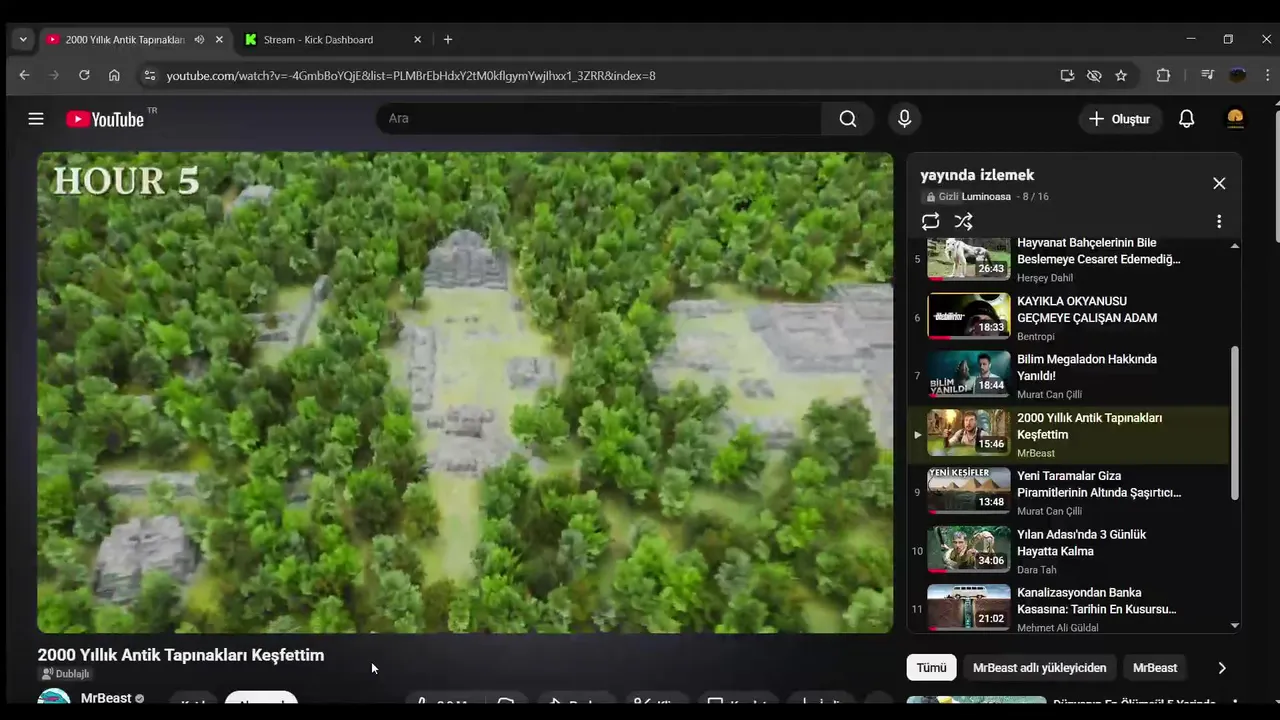Viewport: 1280px width, 720px height.
Task: Go to the YouTube home logo
Action: [x=106, y=119]
